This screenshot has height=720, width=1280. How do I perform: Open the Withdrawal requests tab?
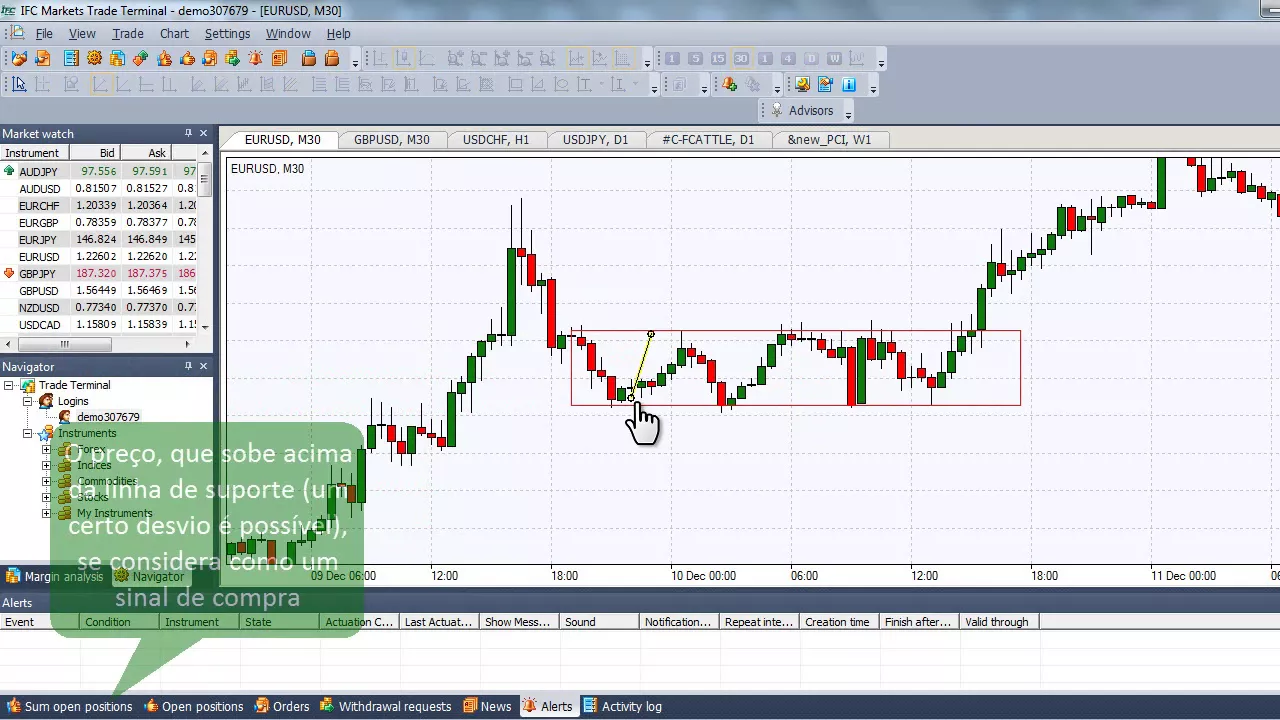pyautogui.click(x=386, y=706)
